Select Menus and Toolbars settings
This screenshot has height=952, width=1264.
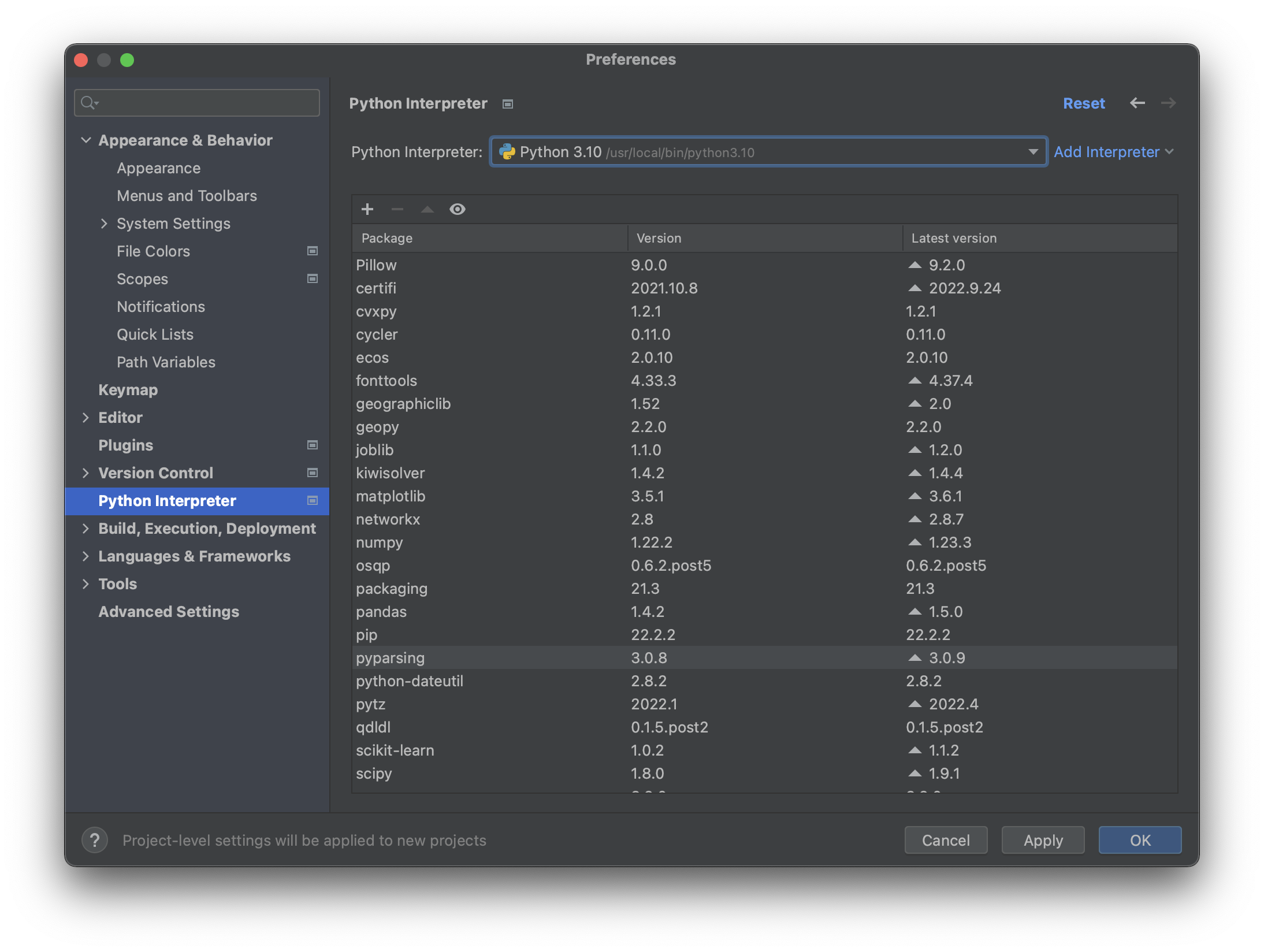187,196
